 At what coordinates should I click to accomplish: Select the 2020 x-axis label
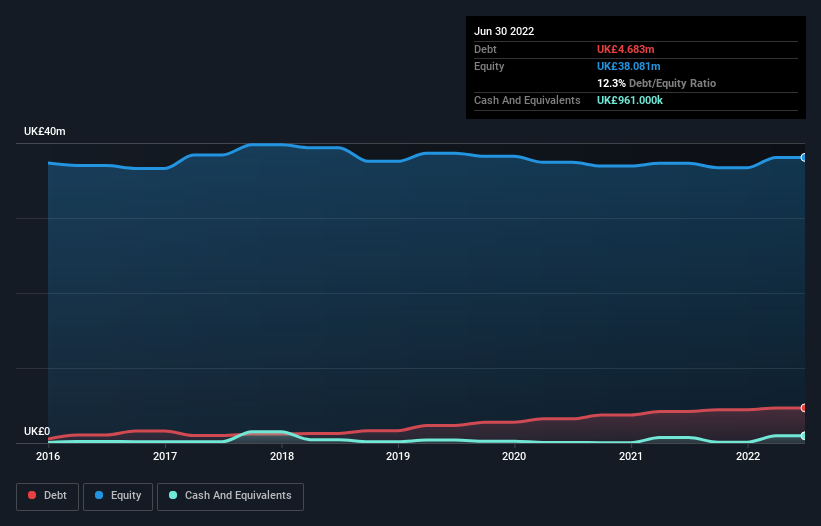point(514,456)
